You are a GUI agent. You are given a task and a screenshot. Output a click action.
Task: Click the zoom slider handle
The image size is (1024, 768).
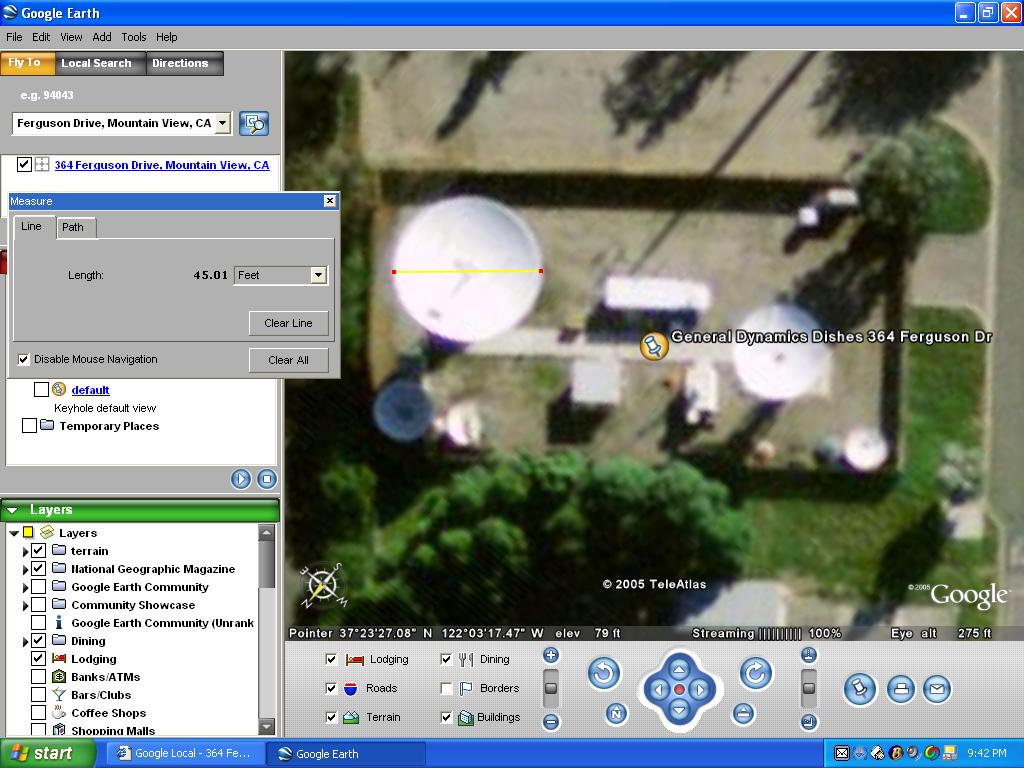(551, 689)
